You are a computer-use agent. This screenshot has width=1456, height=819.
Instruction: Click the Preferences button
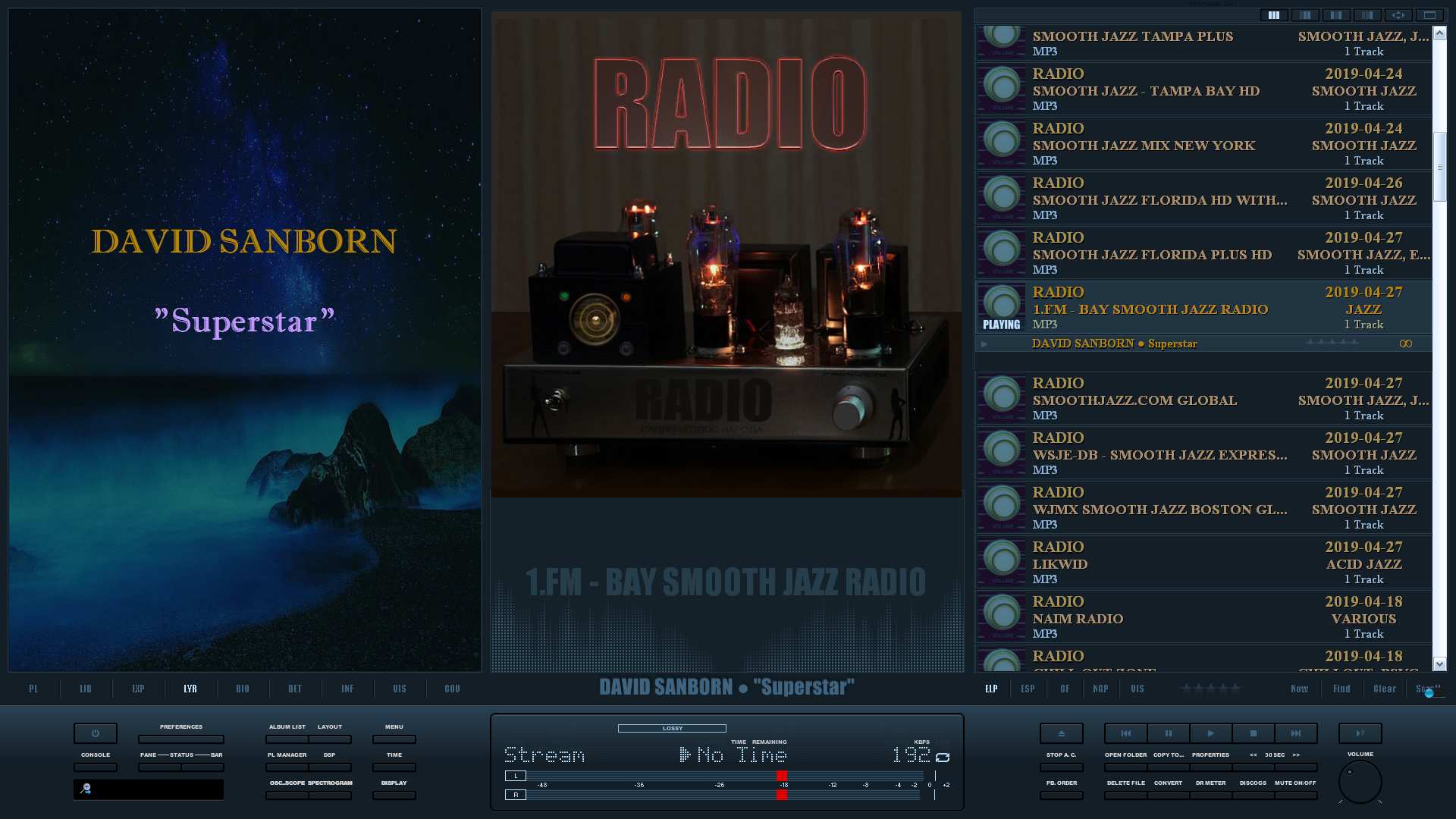coord(180,739)
